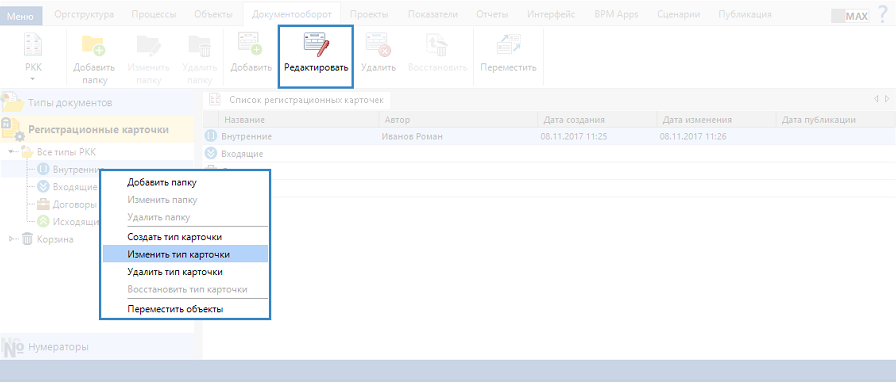The image size is (896, 382).
Task: Click the Изменить папку ribbon icon
Action: pos(148,46)
